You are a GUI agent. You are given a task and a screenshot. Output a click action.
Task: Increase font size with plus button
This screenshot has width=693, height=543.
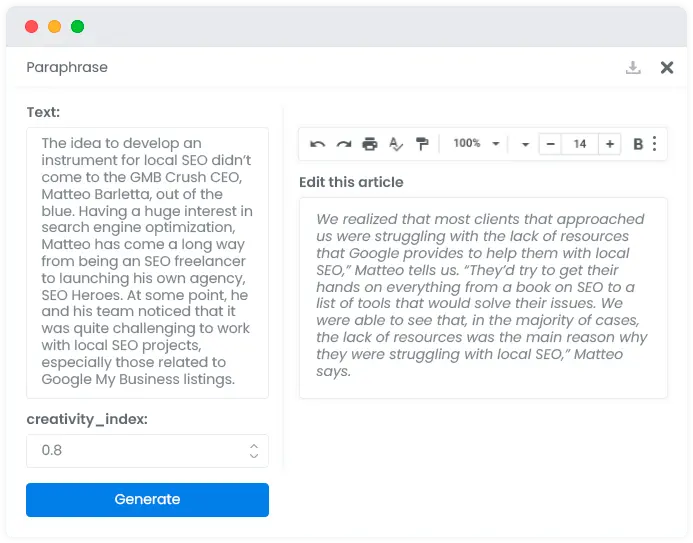pyautogui.click(x=610, y=144)
